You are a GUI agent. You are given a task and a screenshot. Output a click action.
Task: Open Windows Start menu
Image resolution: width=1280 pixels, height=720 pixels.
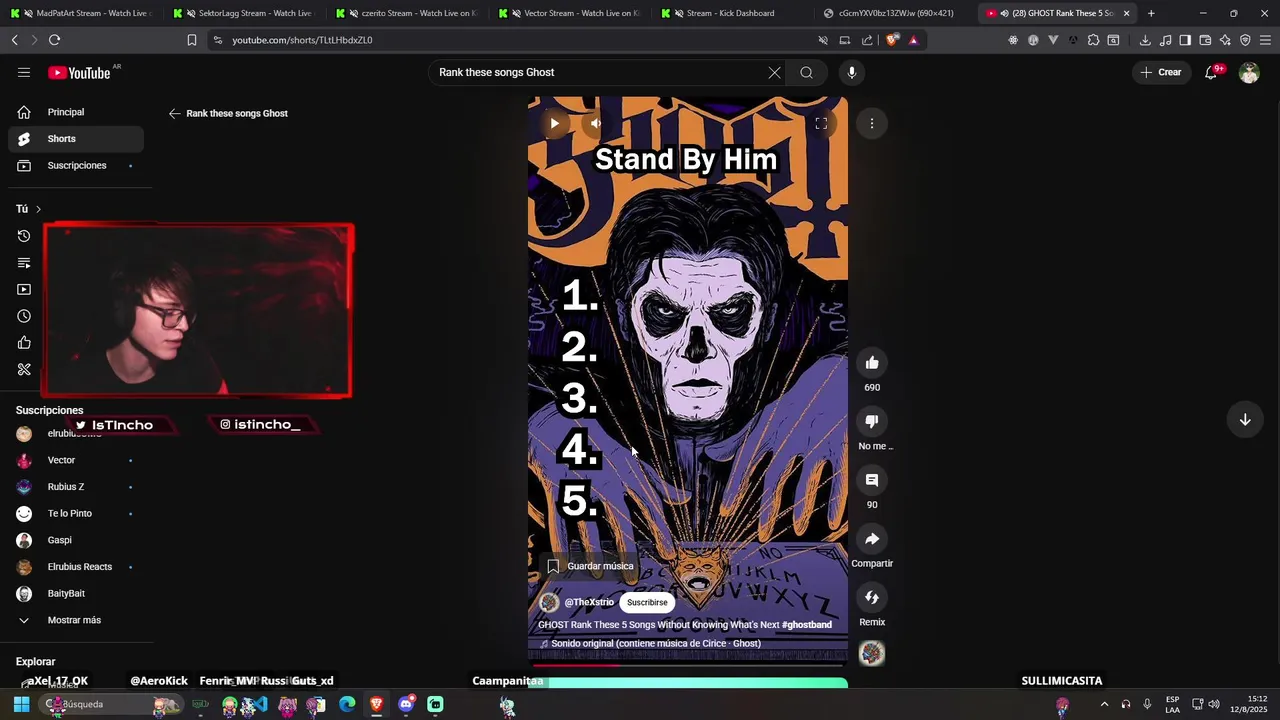click(x=21, y=704)
